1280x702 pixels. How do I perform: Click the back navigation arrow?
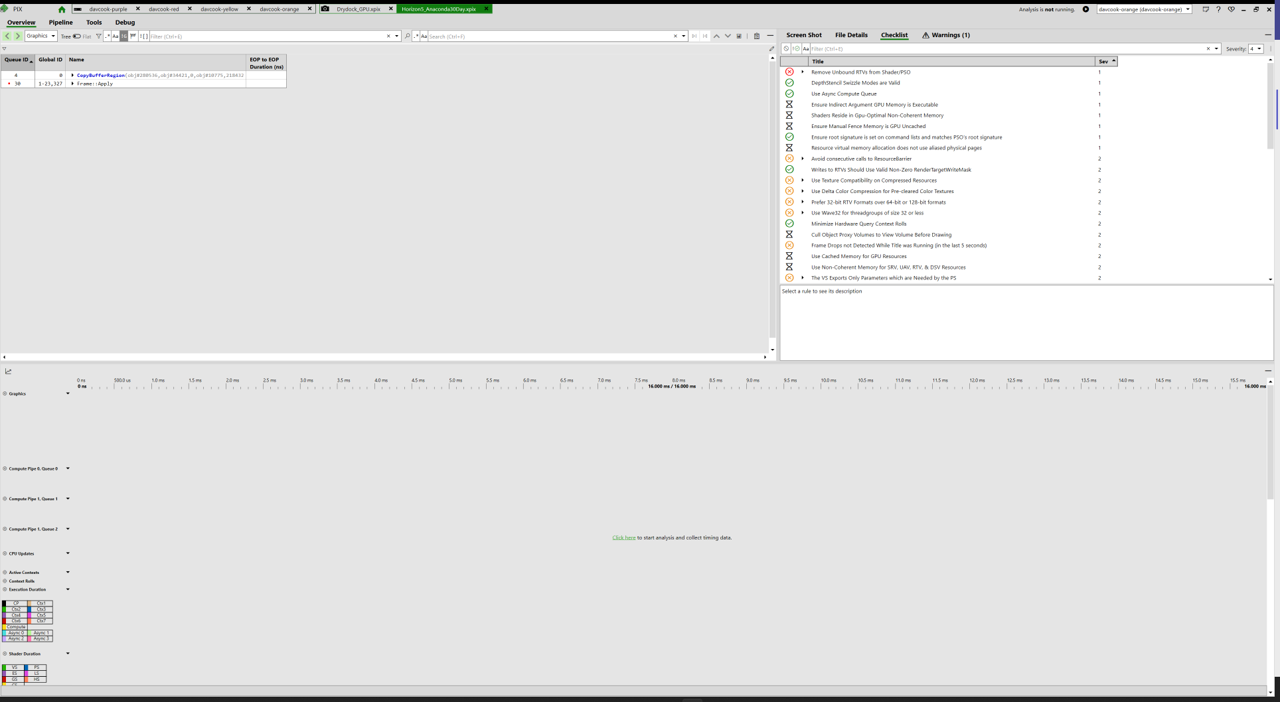pyautogui.click(x=7, y=36)
